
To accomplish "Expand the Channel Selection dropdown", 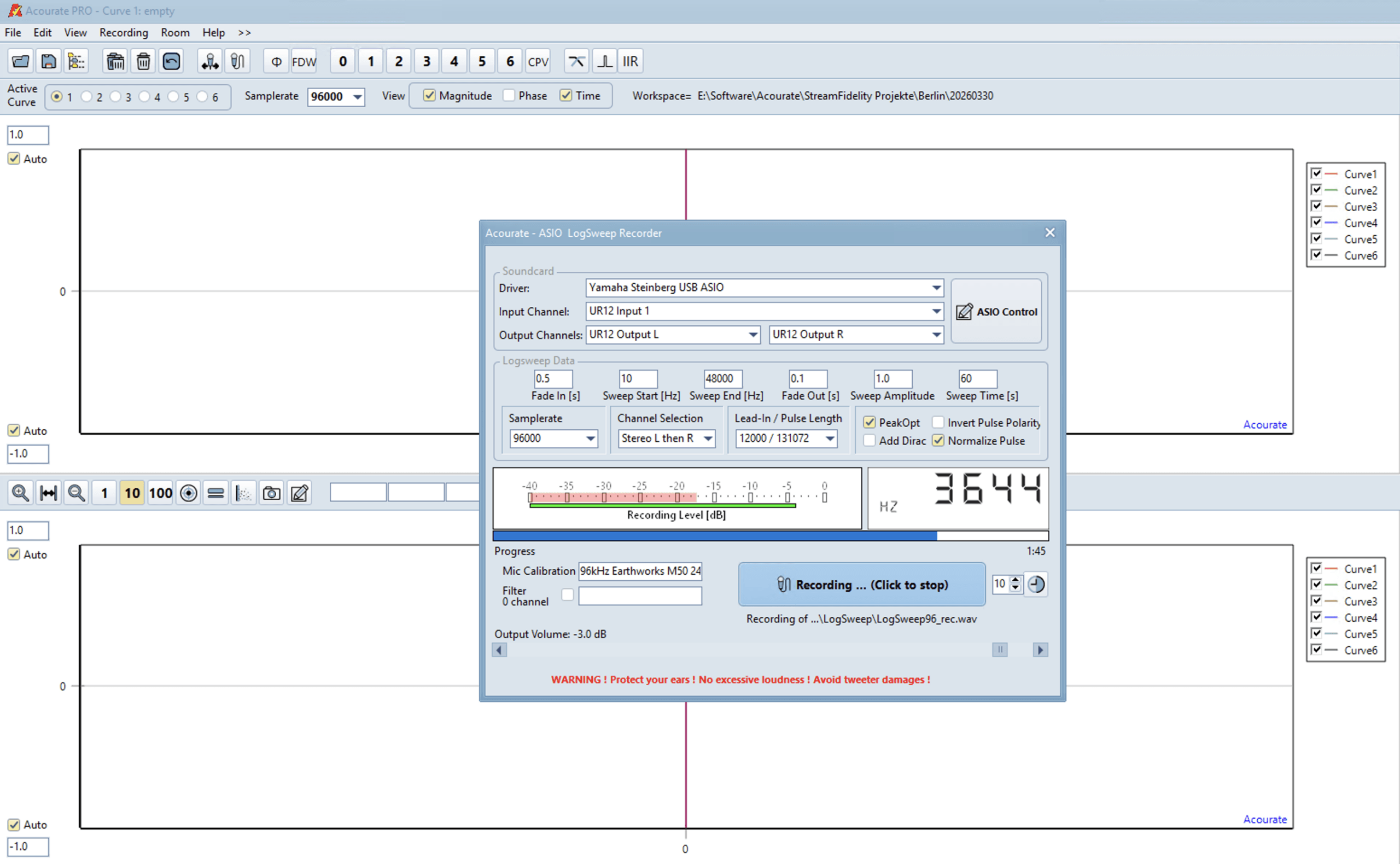I will point(708,438).
